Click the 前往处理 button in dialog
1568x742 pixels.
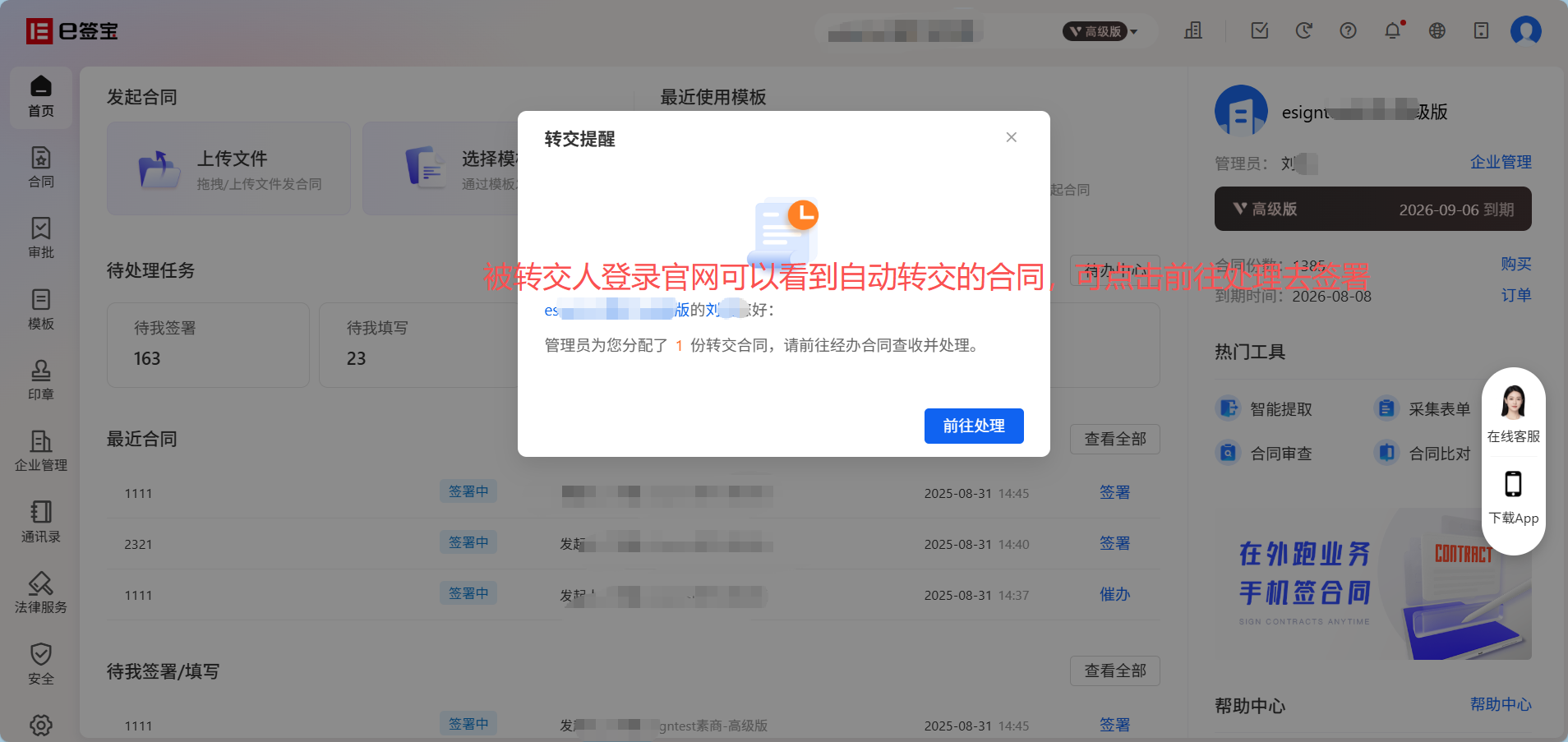[974, 426]
